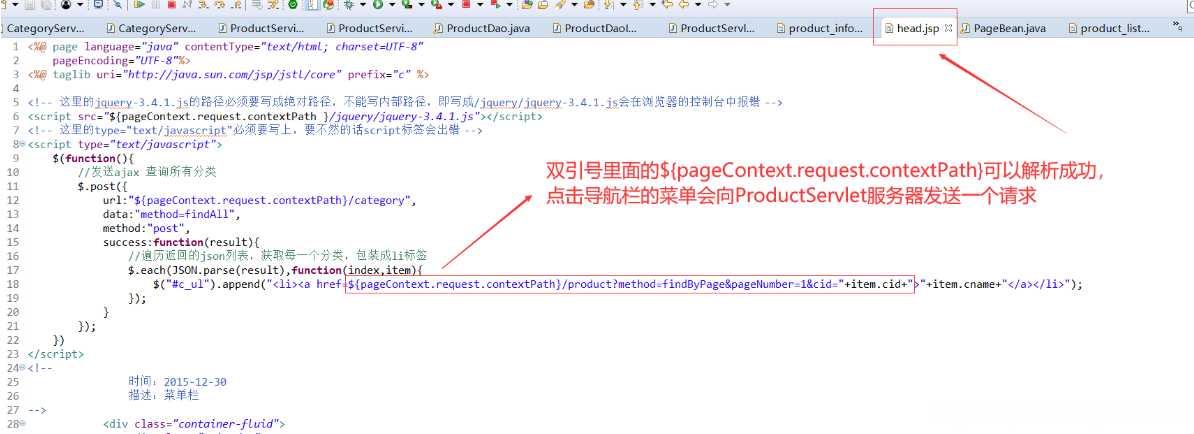Click the red Terminate icon
The height and width of the screenshot is (434, 1194).
[x=172, y=5]
